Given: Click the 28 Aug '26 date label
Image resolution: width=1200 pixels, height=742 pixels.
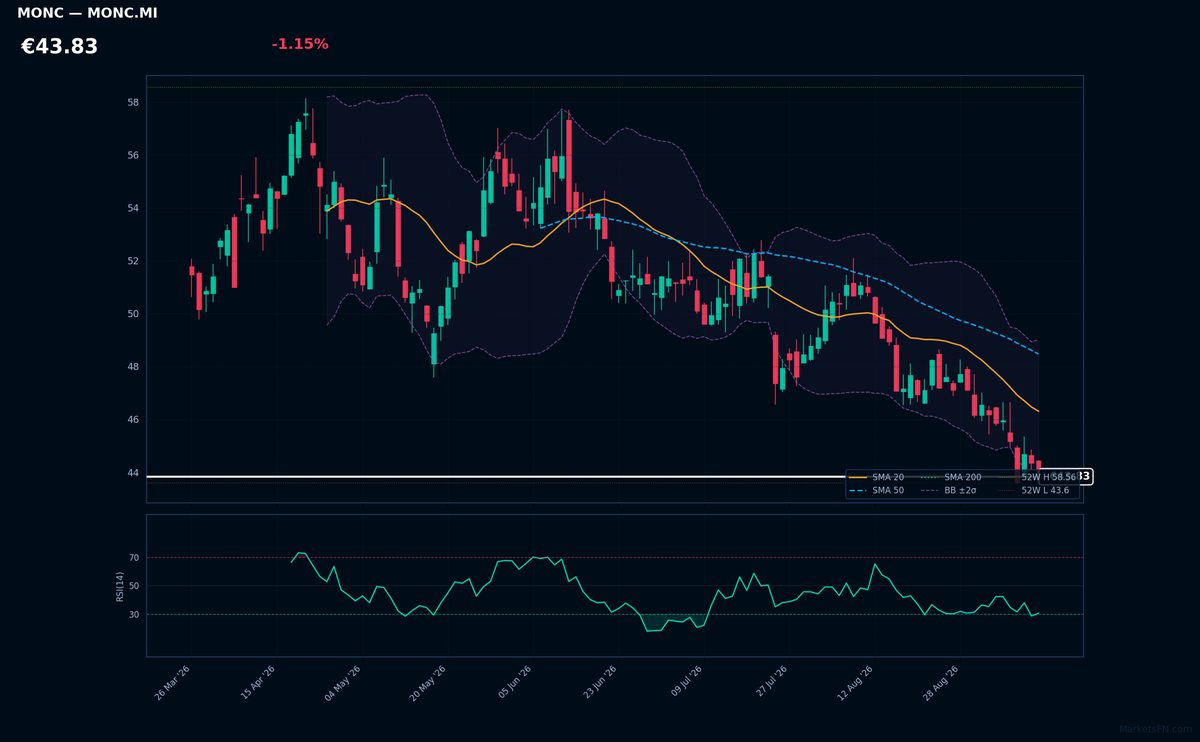Looking at the screenshot, I should pyautogui.click(x=941, y=683).
